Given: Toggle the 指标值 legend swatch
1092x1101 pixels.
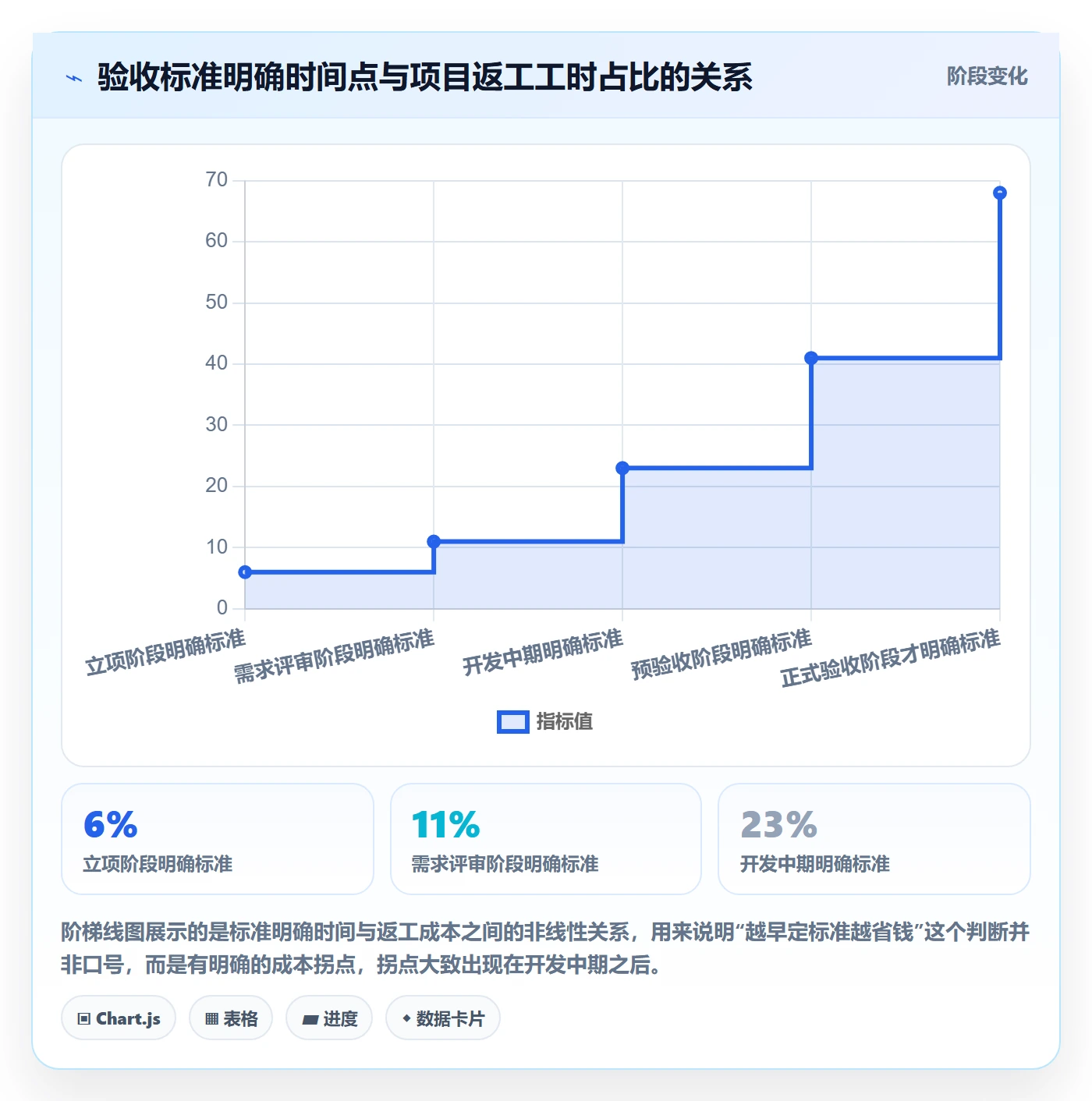Looking at the screenshot, I should pos(513,722).
